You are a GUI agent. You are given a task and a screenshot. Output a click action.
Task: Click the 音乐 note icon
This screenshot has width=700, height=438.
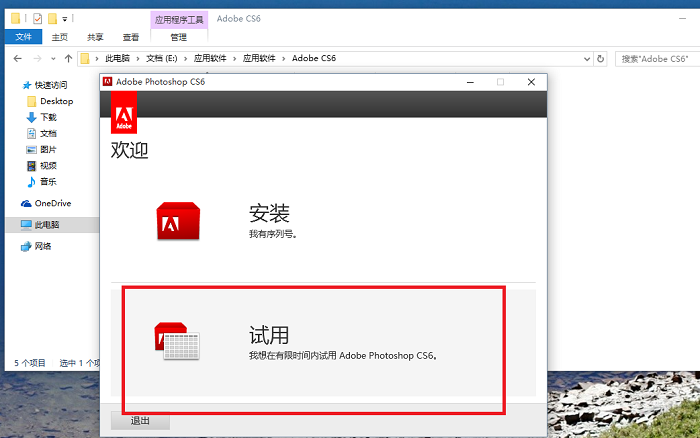(31, 182)
